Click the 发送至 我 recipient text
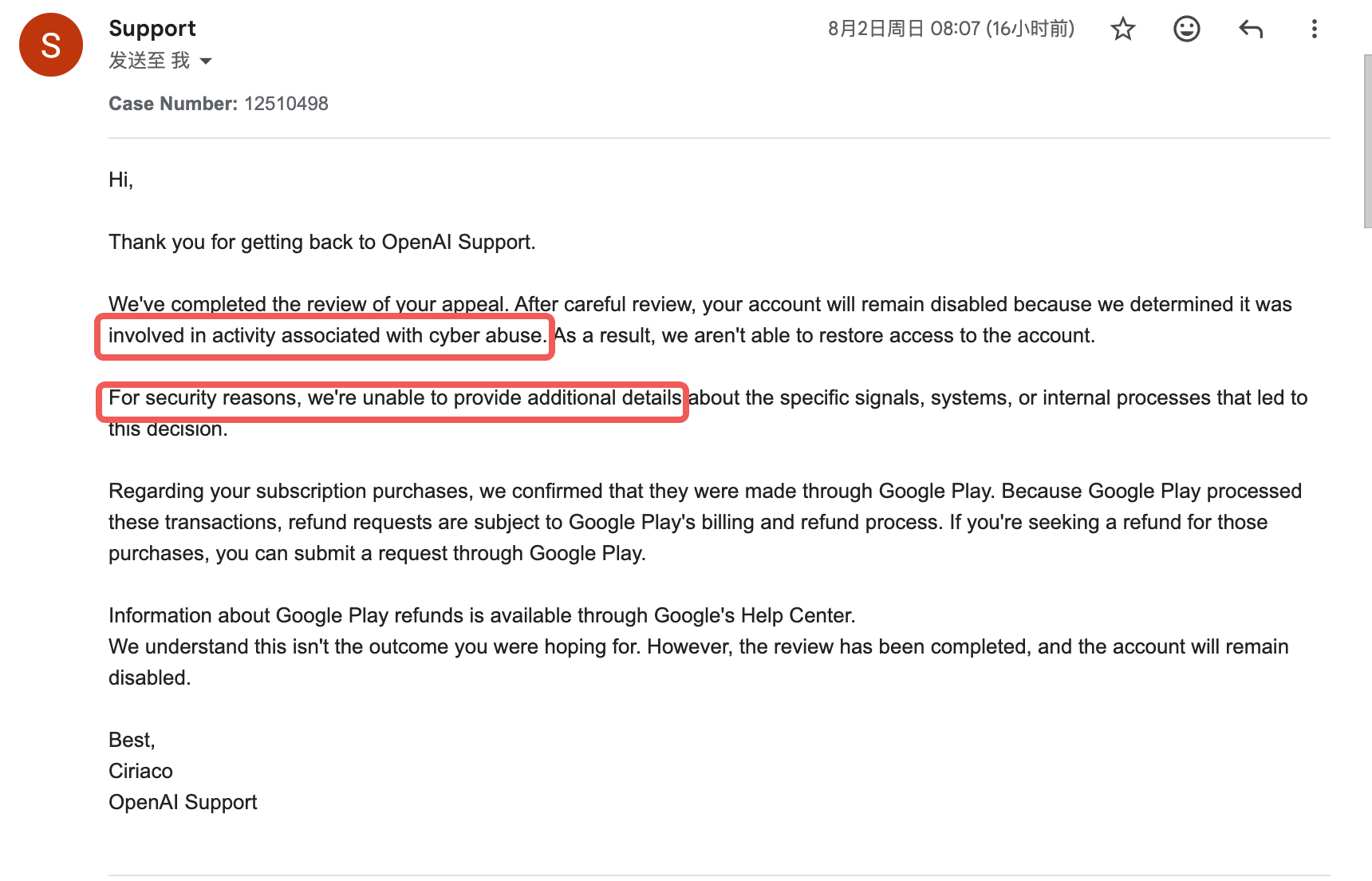Viewport: 1372px width, 881px height. coord(149,61)
